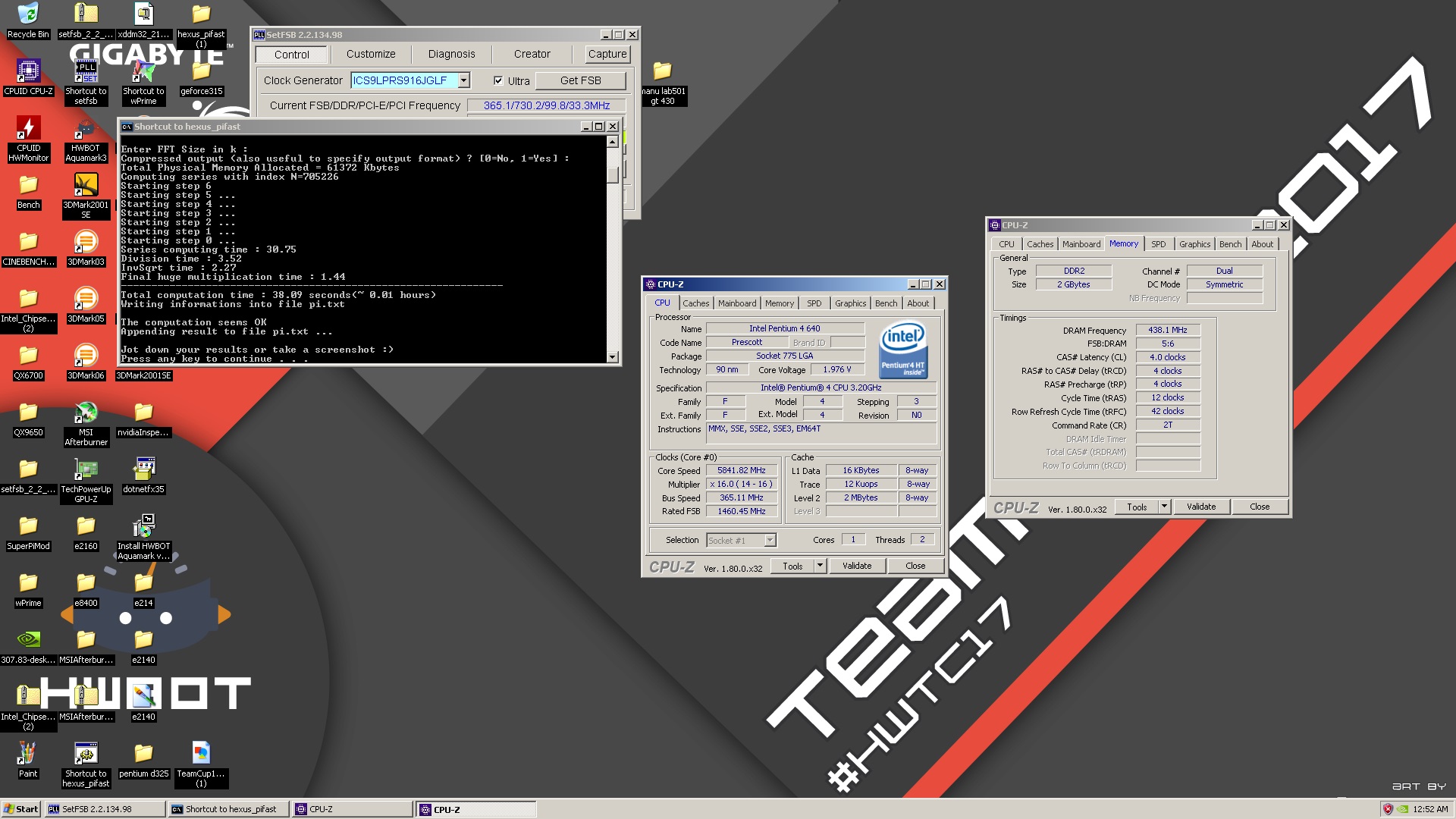Open SPD tab in Memory CPU-Z window
The height and width of the screenshot is (819, 1456).
1158,244
